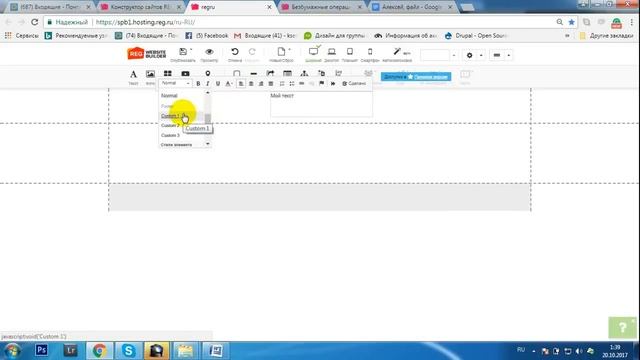The width and height of the screenshot is (640, 360).
Task: Justify the text
Action: click(271, 84)
